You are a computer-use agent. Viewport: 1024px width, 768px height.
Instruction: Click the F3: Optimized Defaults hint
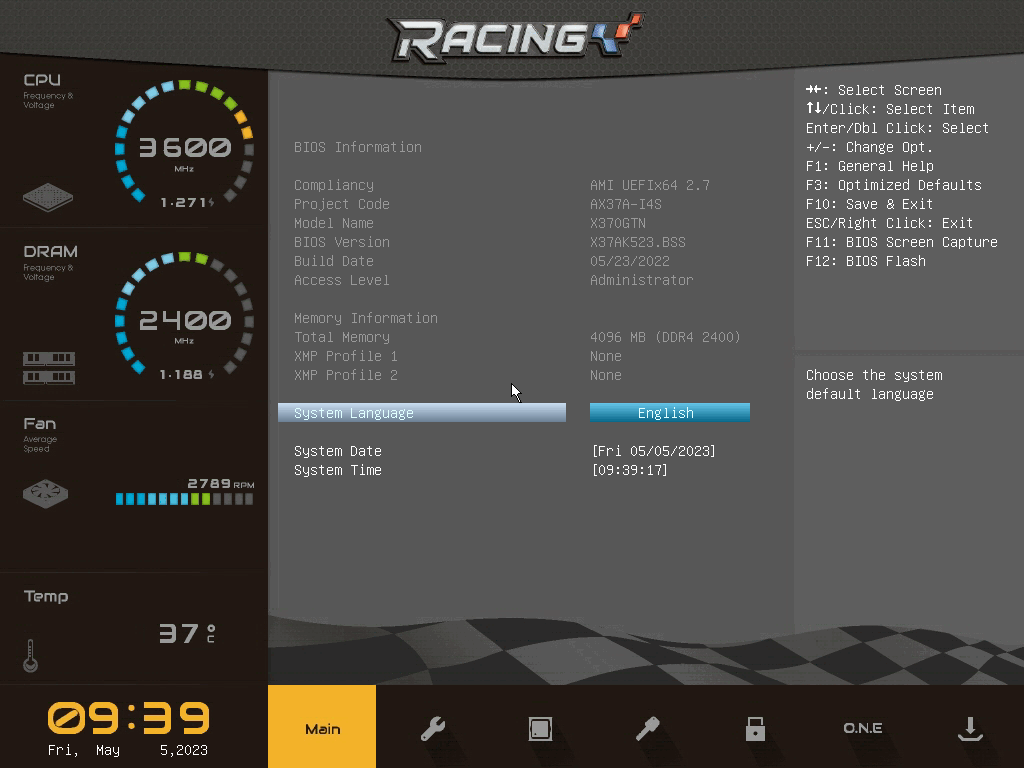(893, 185)
